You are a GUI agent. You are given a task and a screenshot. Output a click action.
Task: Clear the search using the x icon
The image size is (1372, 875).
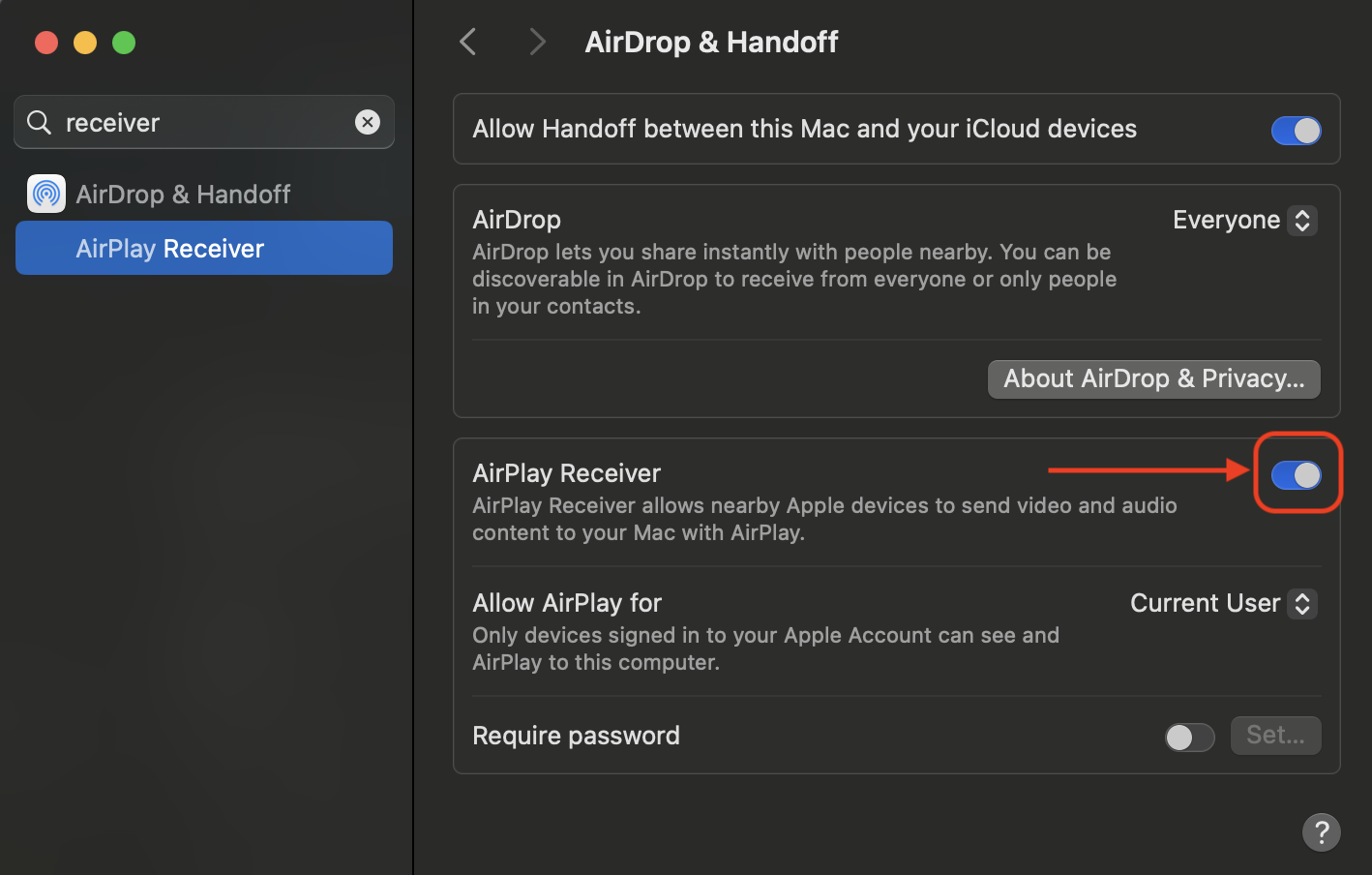(368, 122)
